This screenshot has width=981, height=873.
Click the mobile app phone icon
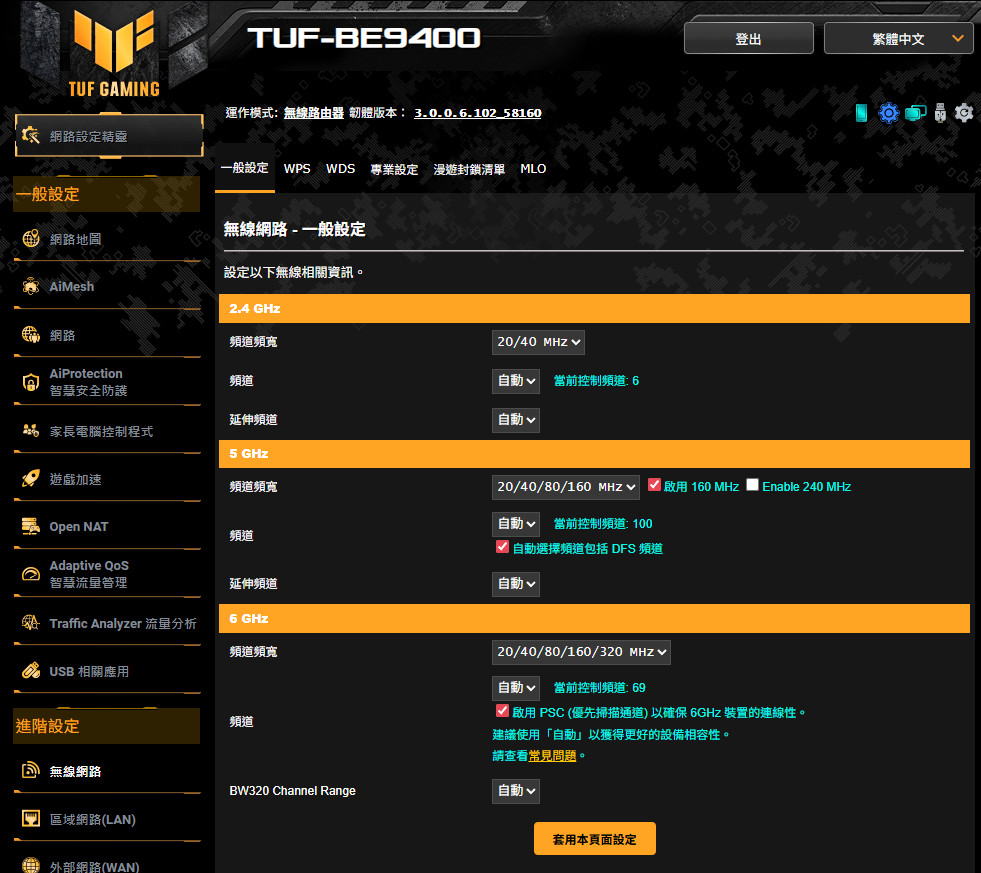(862, 113)
